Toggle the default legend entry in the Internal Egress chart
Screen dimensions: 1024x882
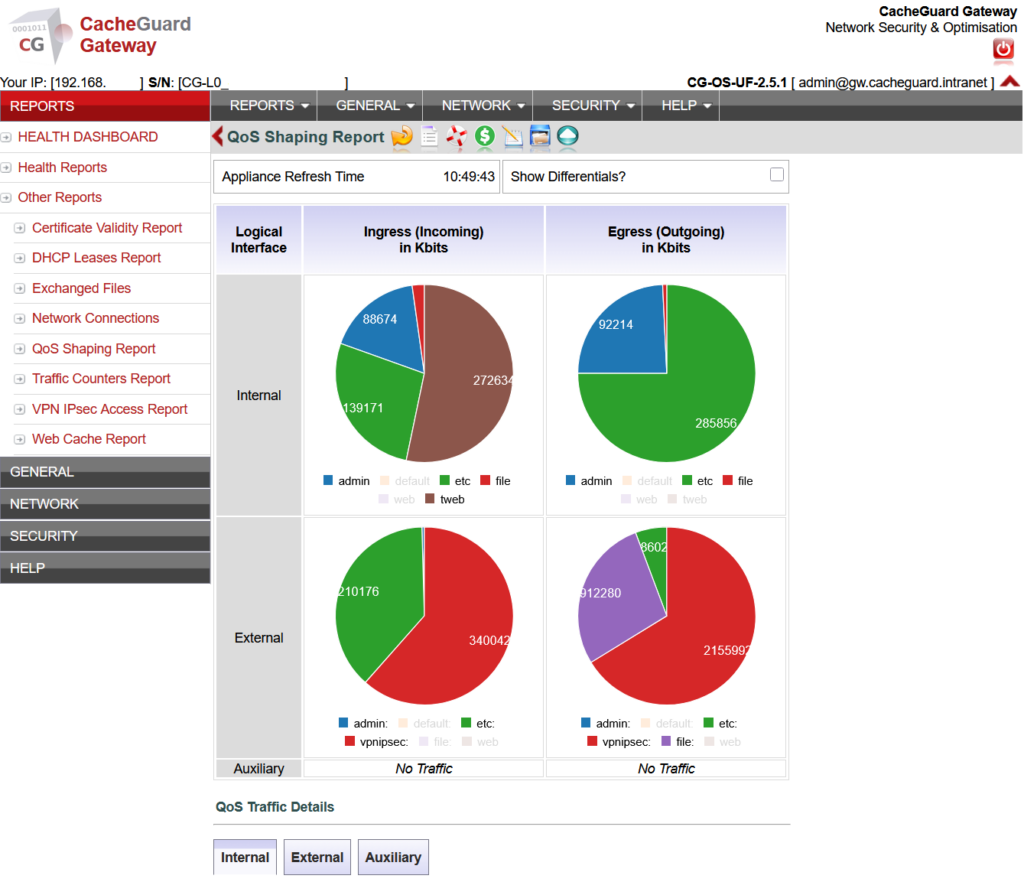647,480
